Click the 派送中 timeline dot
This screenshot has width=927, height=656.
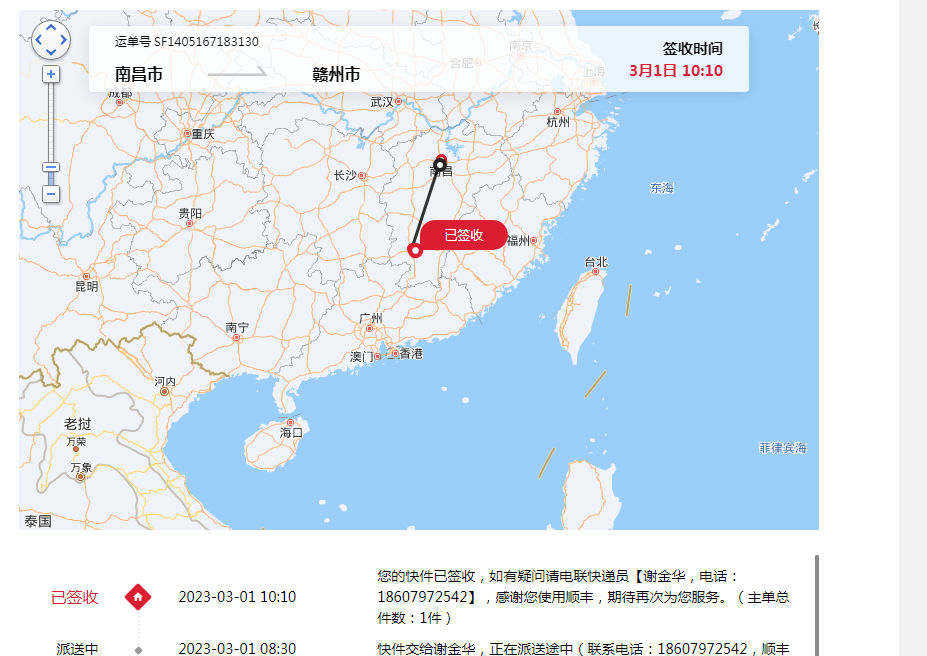pyautogui.click(x=138, y=650)
